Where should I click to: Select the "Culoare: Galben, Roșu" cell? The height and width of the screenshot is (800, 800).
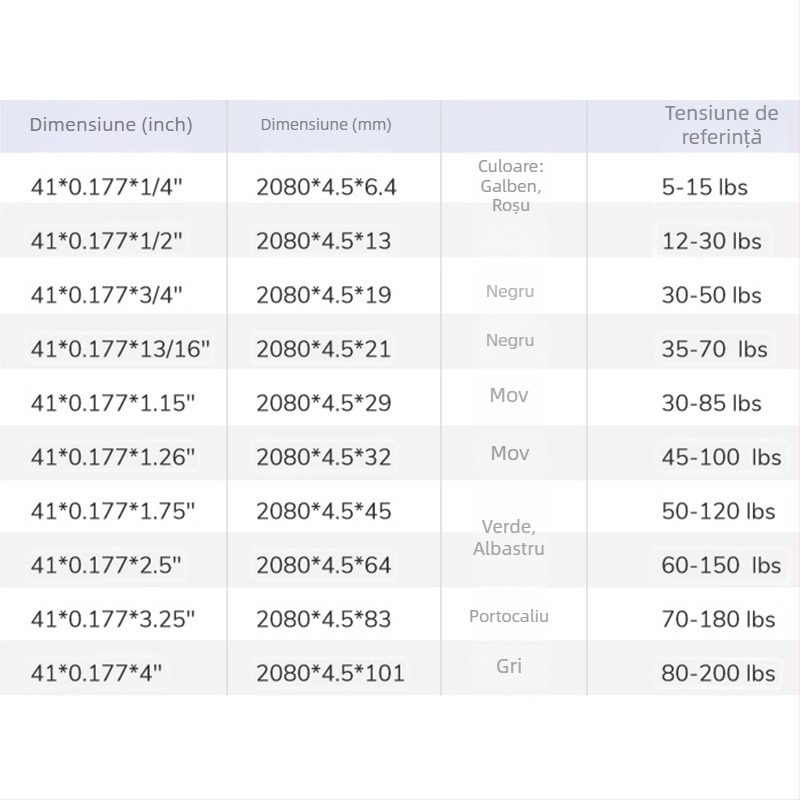[510, 185]
